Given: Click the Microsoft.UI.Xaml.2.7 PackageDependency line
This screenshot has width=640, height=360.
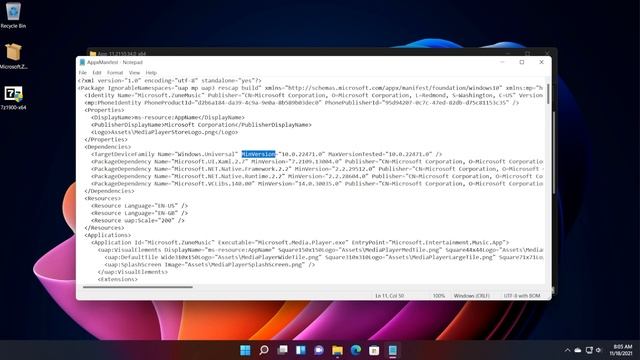Looking at the screenshot, I should 317,161.
